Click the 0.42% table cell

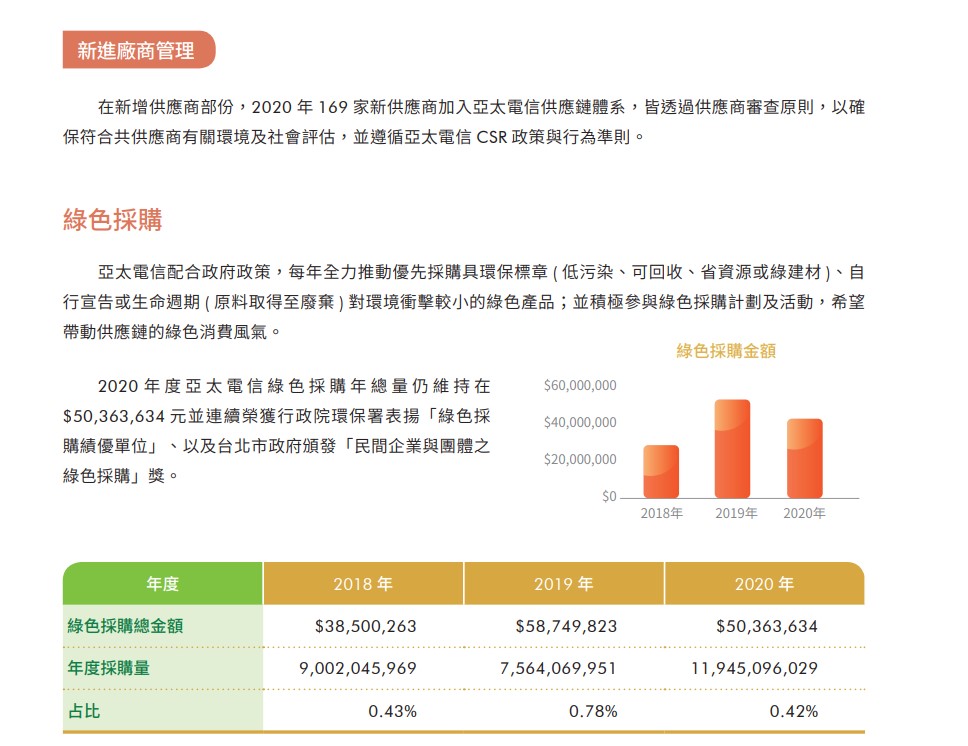tap(794, 711)
